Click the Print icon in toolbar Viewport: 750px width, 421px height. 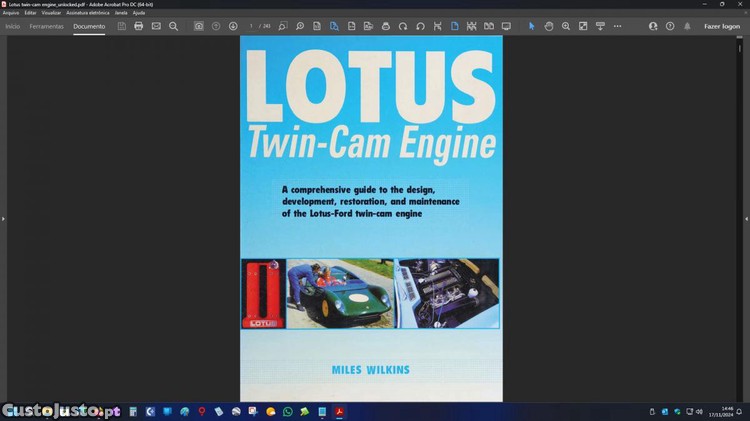point(139,26)
